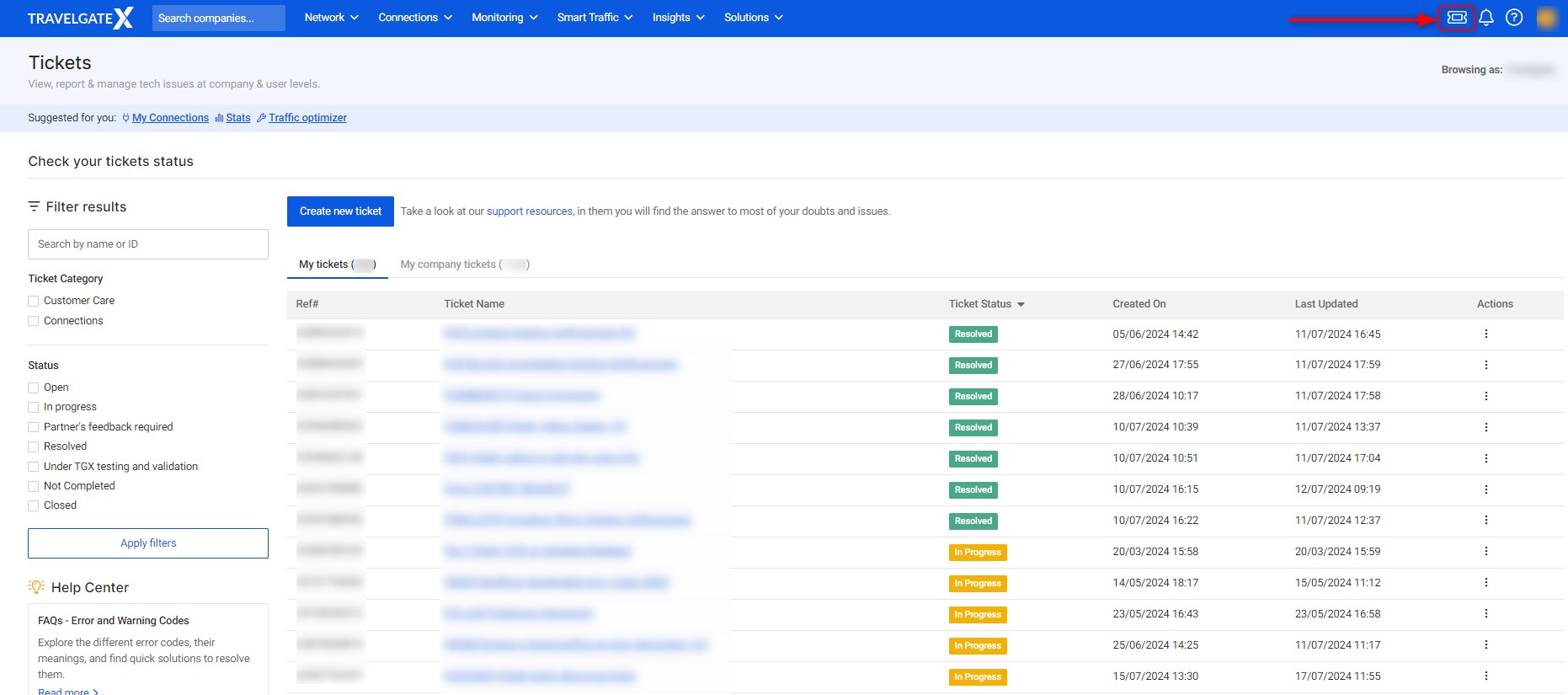Screen dimensions: 1568x695
Task: Enable the In progress status filter
Action: click(x=34, y=407)
